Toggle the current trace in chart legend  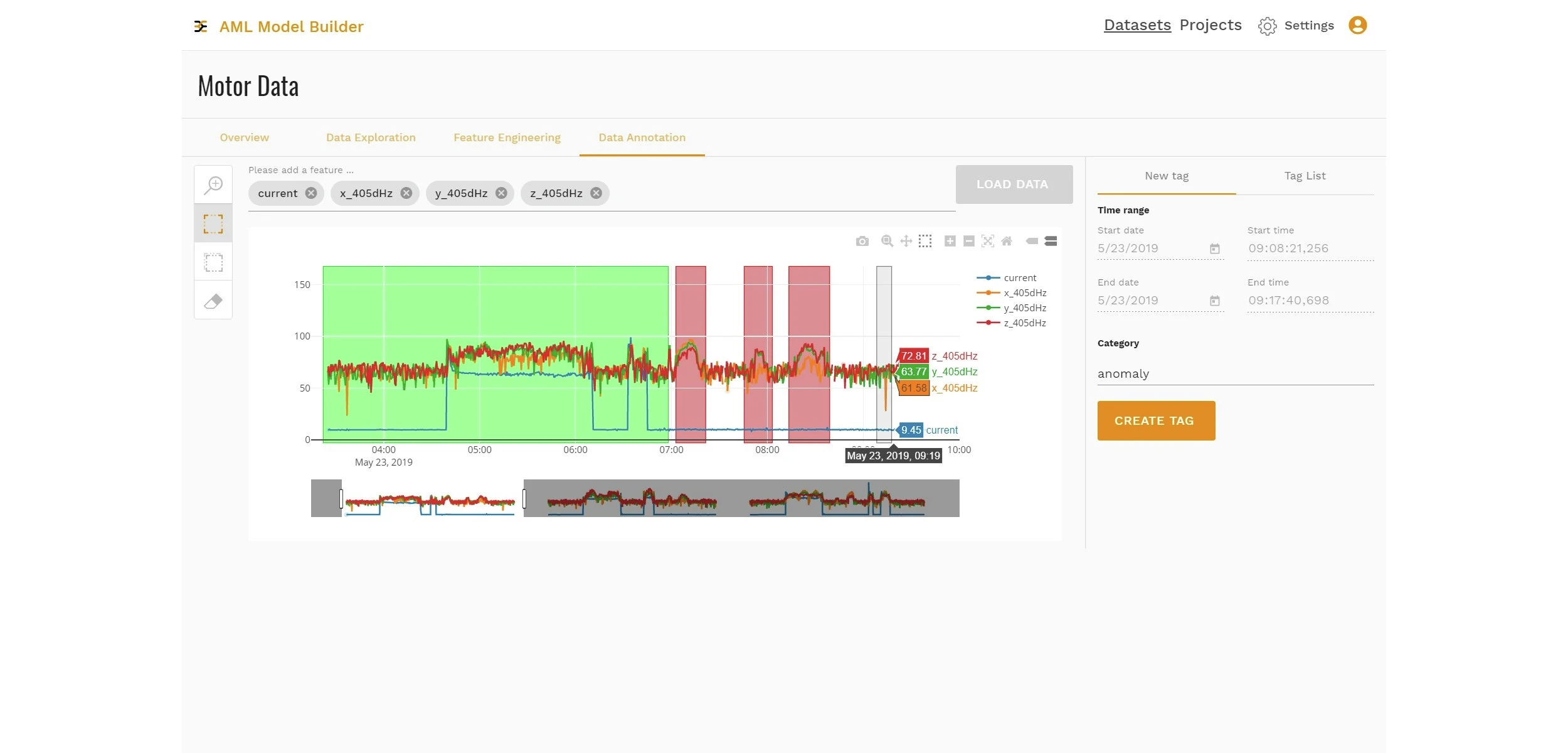[1019, 278]
